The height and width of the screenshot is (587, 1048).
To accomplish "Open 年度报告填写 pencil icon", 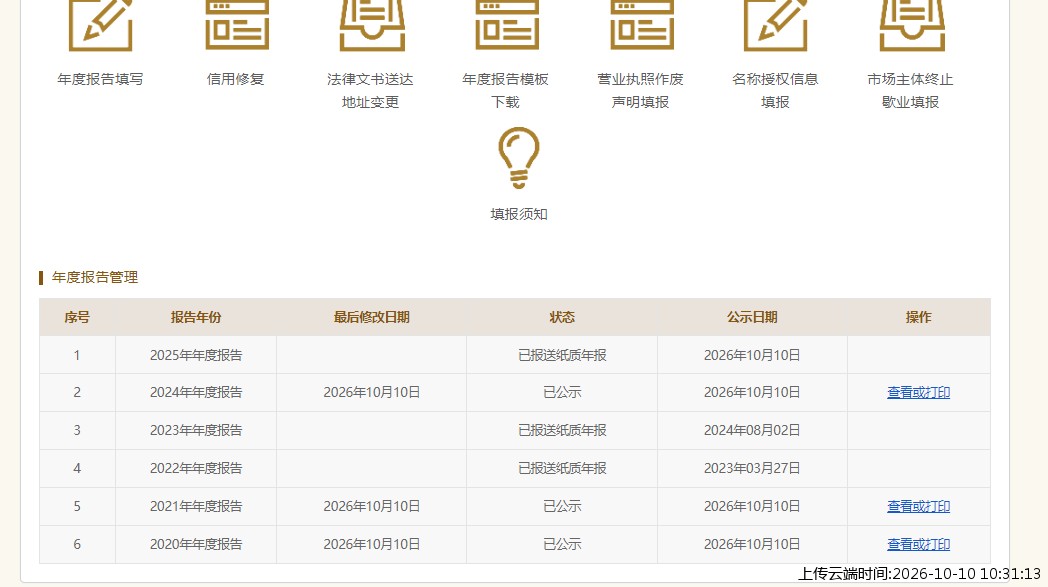I will pos(101,25).
